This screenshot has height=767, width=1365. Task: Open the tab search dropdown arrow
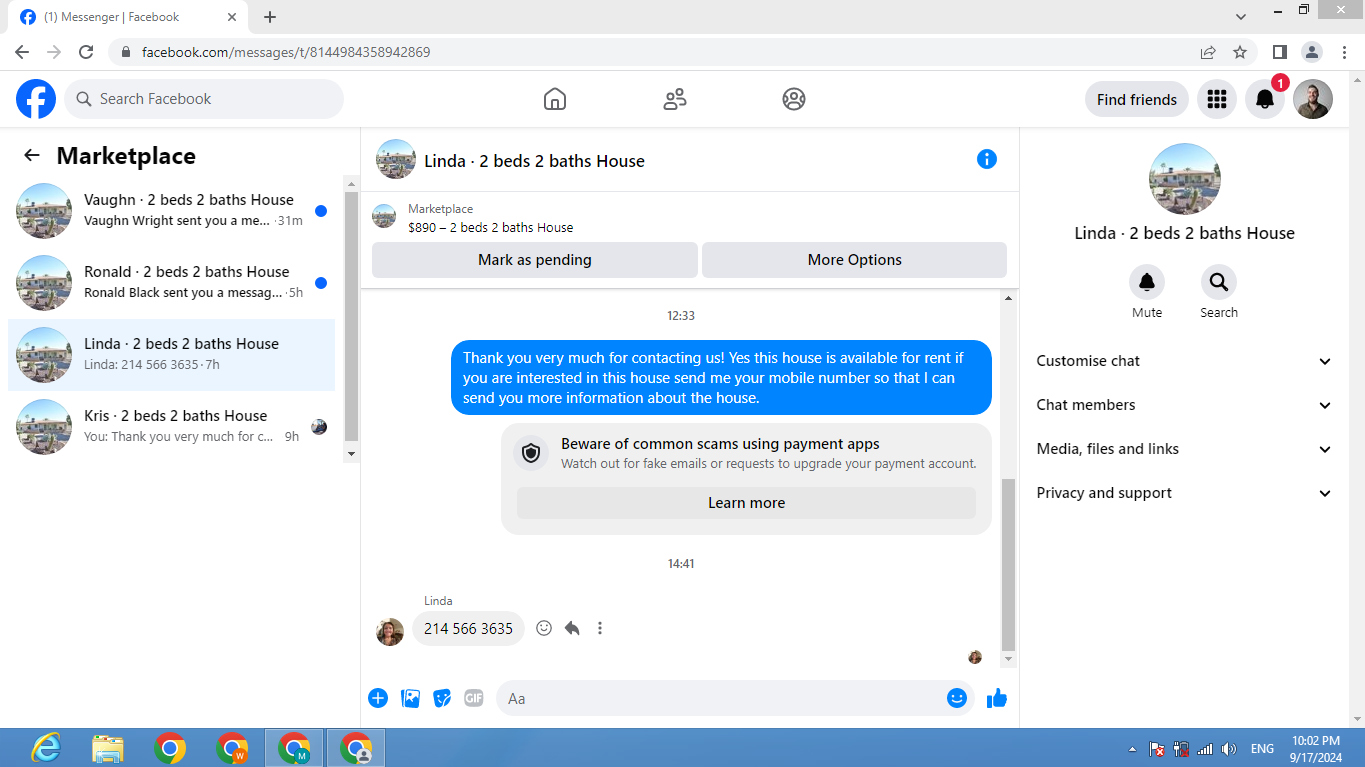[x=1241, y=17]
